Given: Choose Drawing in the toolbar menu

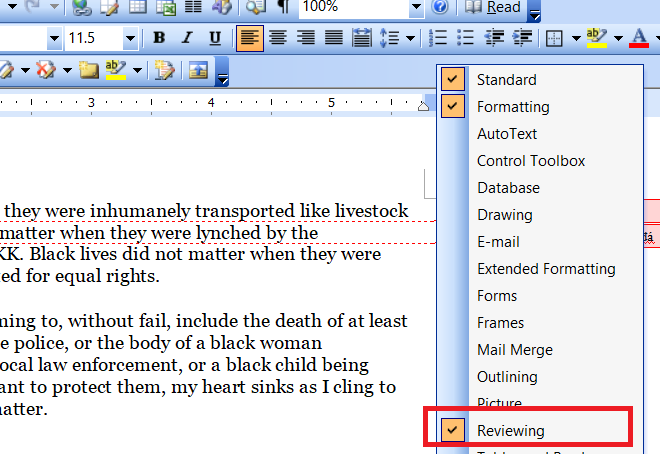Looking at the screenshot, I should [504, 215].
